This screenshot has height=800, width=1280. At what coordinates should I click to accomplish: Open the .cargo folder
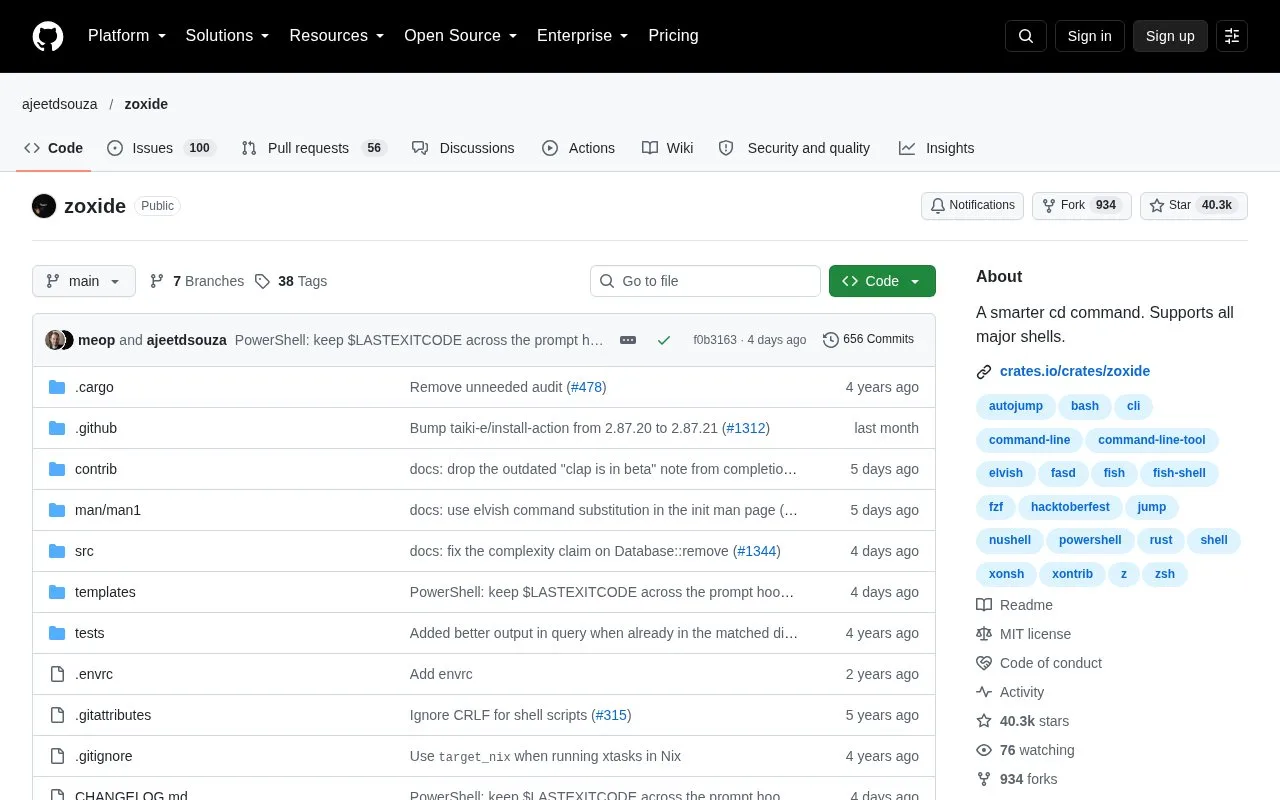pyautogui.click(x=94, y=387)
